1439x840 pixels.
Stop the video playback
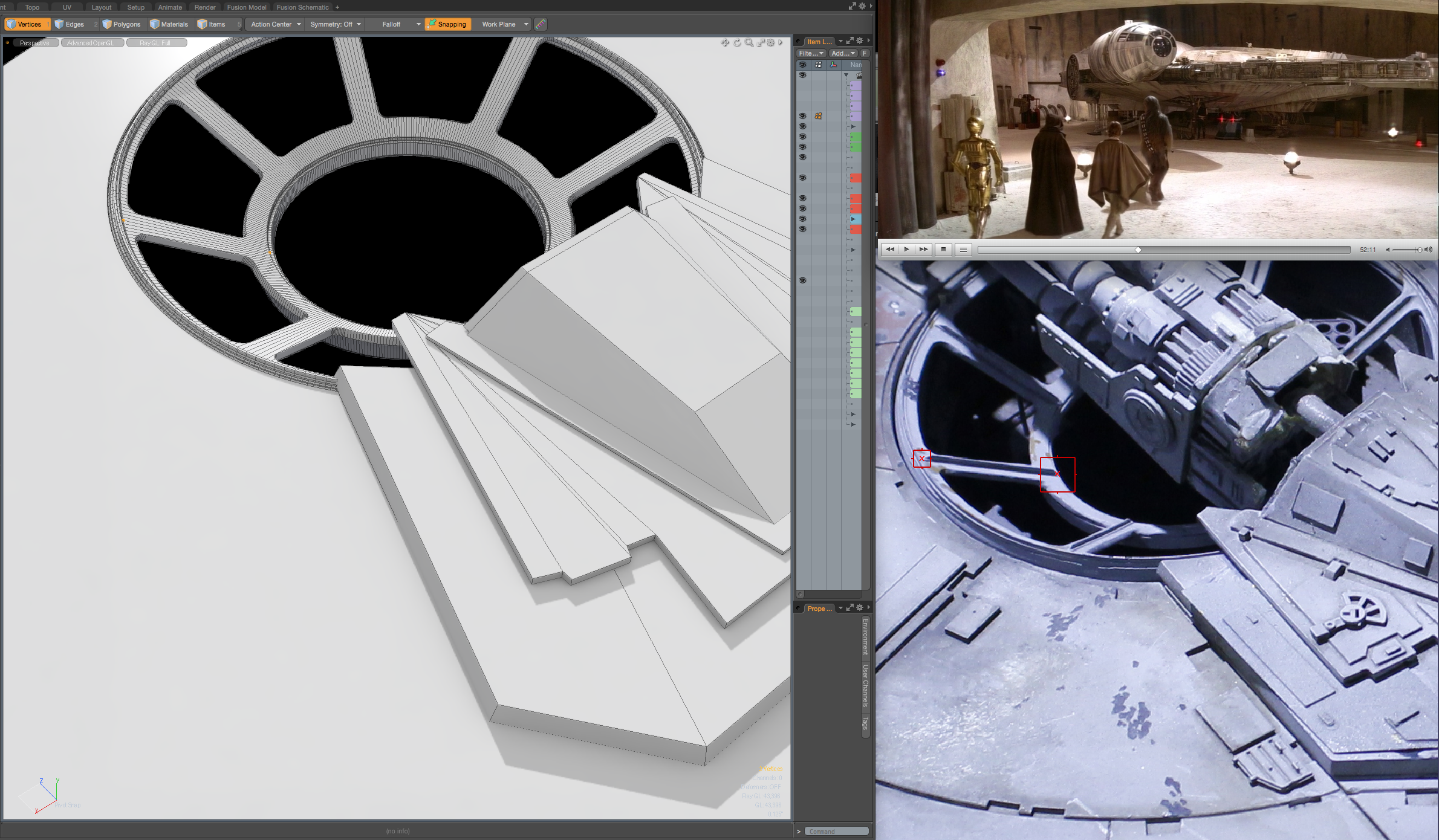click(x=943, y=249)
